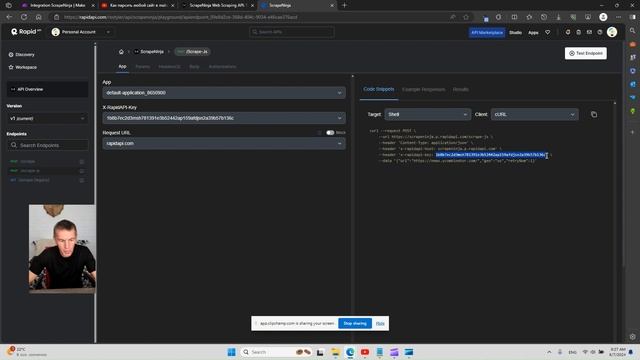Screen dimensions: 640x360
Task: Add the page to favorites with the star icon
Action: pyautogui.click(x=466, y=17)
